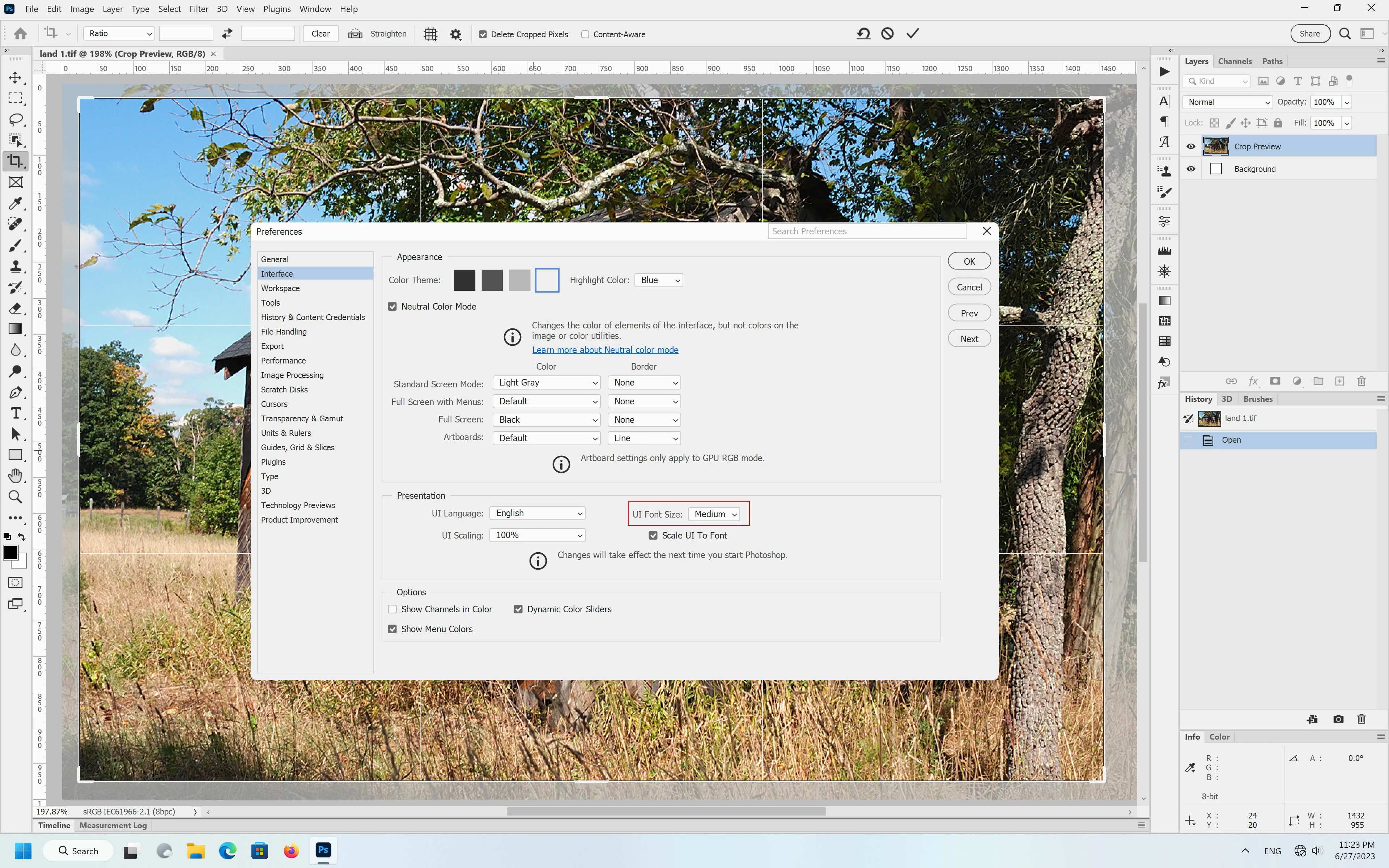Hide the Crop Preview layer
Image resolution: width=1389 pixels, height=868 pixels.
pyautogui.click(x=1191, y=146)
